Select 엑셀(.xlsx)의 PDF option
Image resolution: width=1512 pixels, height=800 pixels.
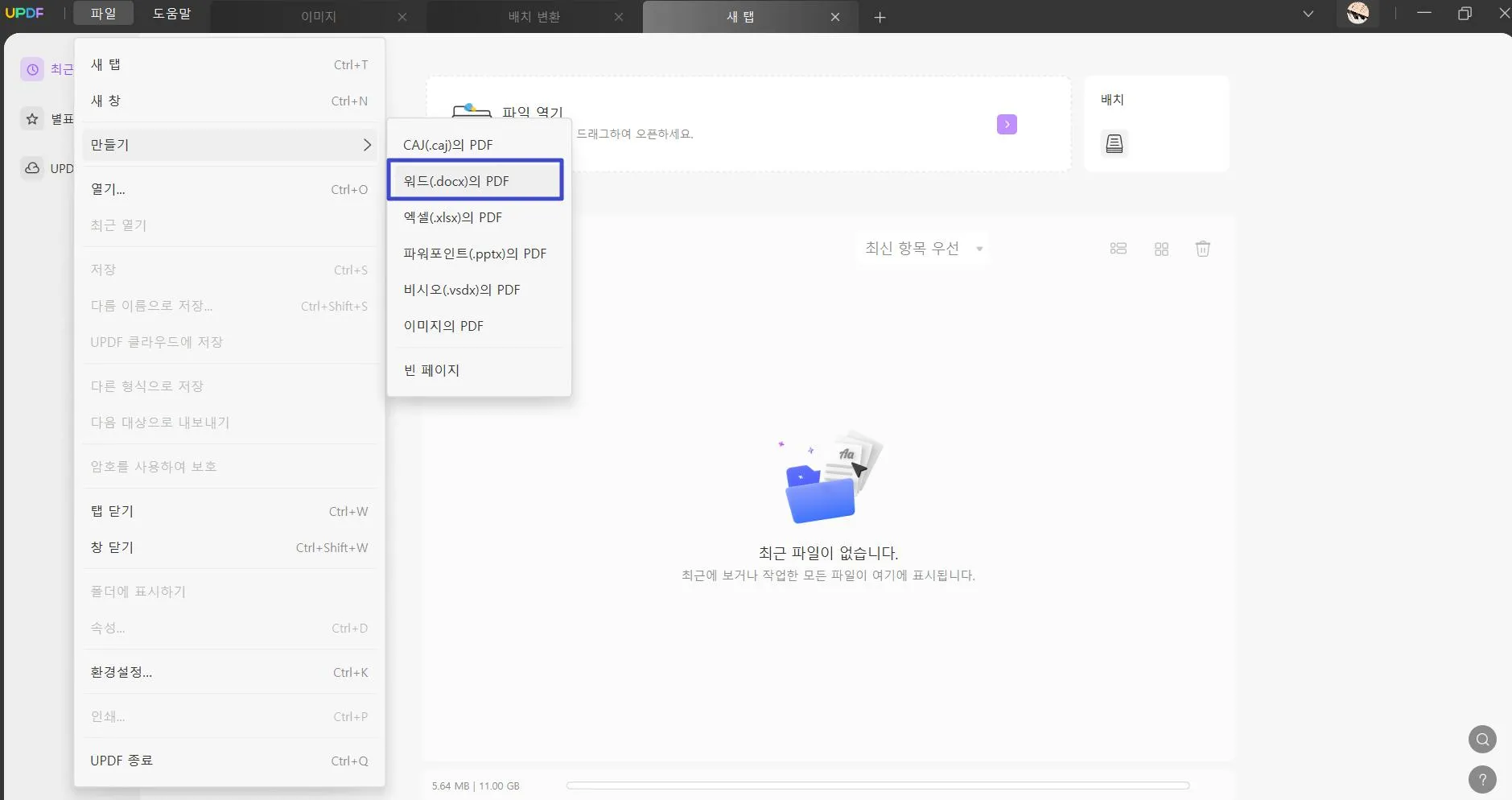(x=478, y=217)
